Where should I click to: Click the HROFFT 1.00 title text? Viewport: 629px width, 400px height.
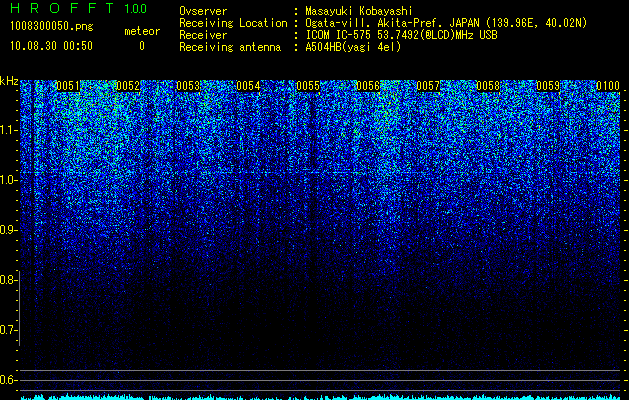tap(79, 8)
